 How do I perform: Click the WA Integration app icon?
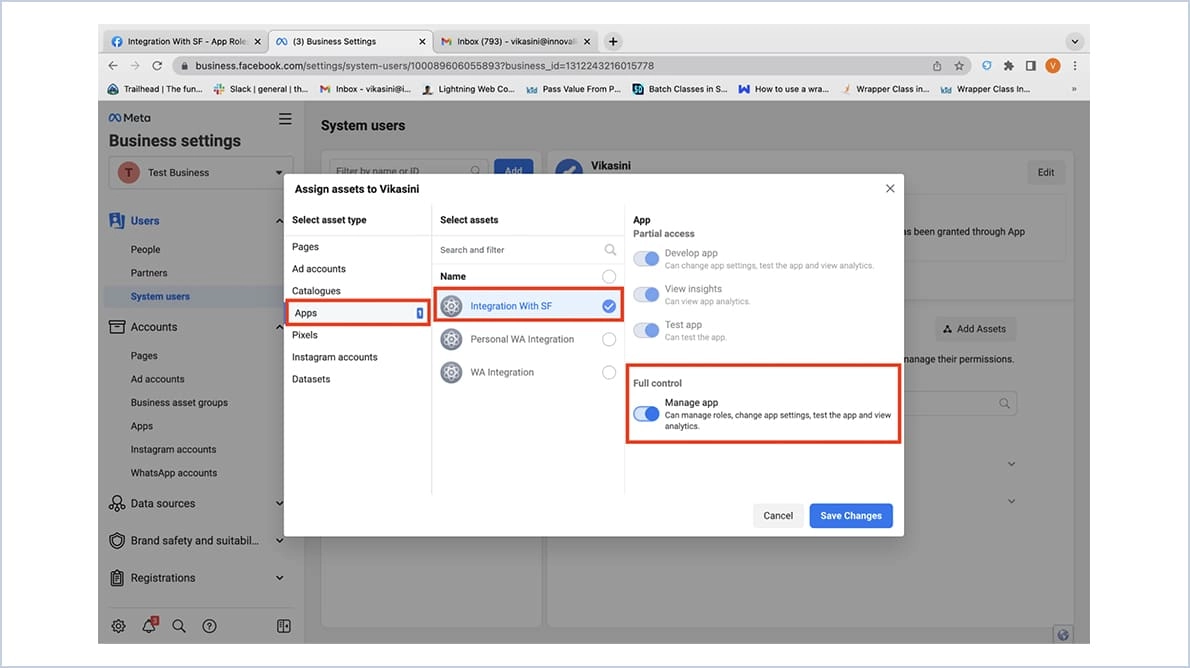click(452, 373)
